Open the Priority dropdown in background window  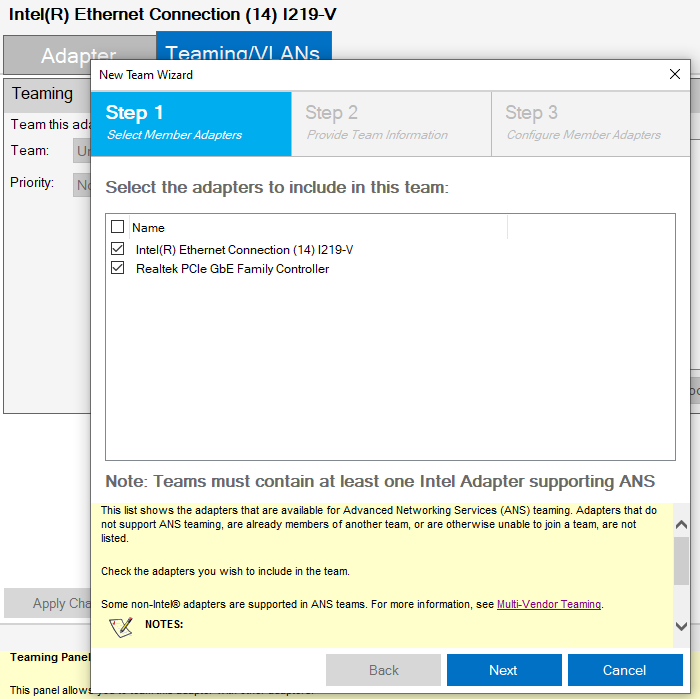click(82, 185)
